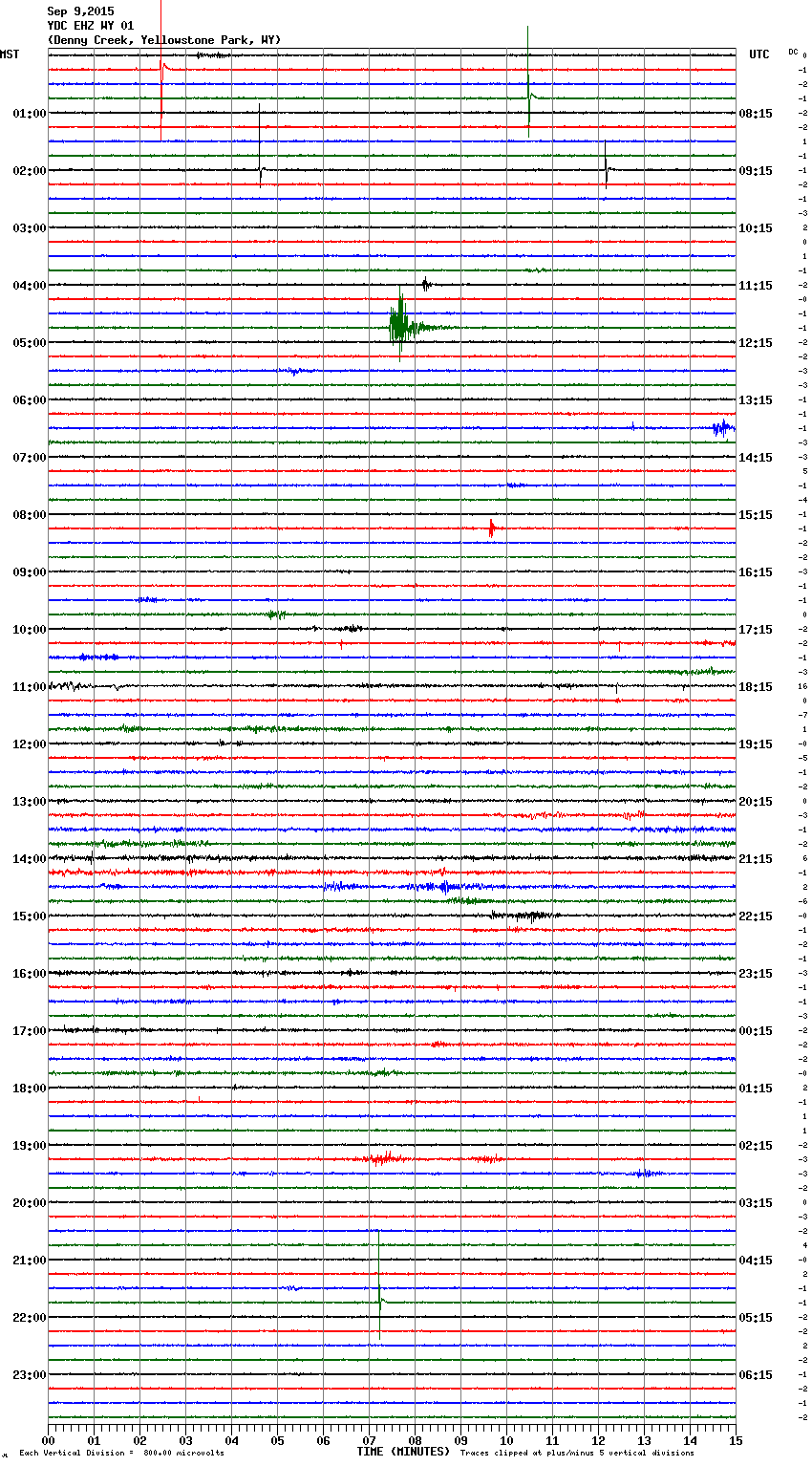Click the 15:15 UTC time label
This screenshot has width=812, height=1466.
pos(756,515)
